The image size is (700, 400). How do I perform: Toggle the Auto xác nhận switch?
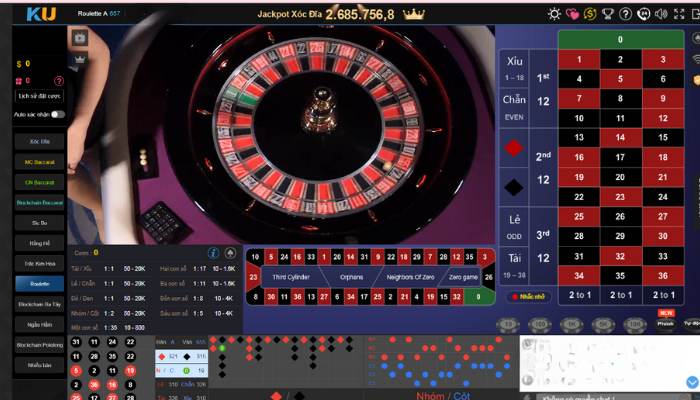tap(58, 115)
